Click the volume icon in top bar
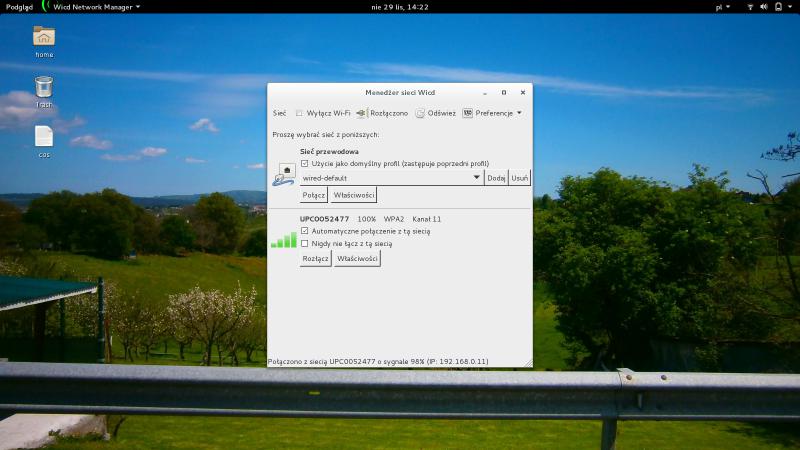This screenshot has width=800, height=450. [x=764, y=6]
